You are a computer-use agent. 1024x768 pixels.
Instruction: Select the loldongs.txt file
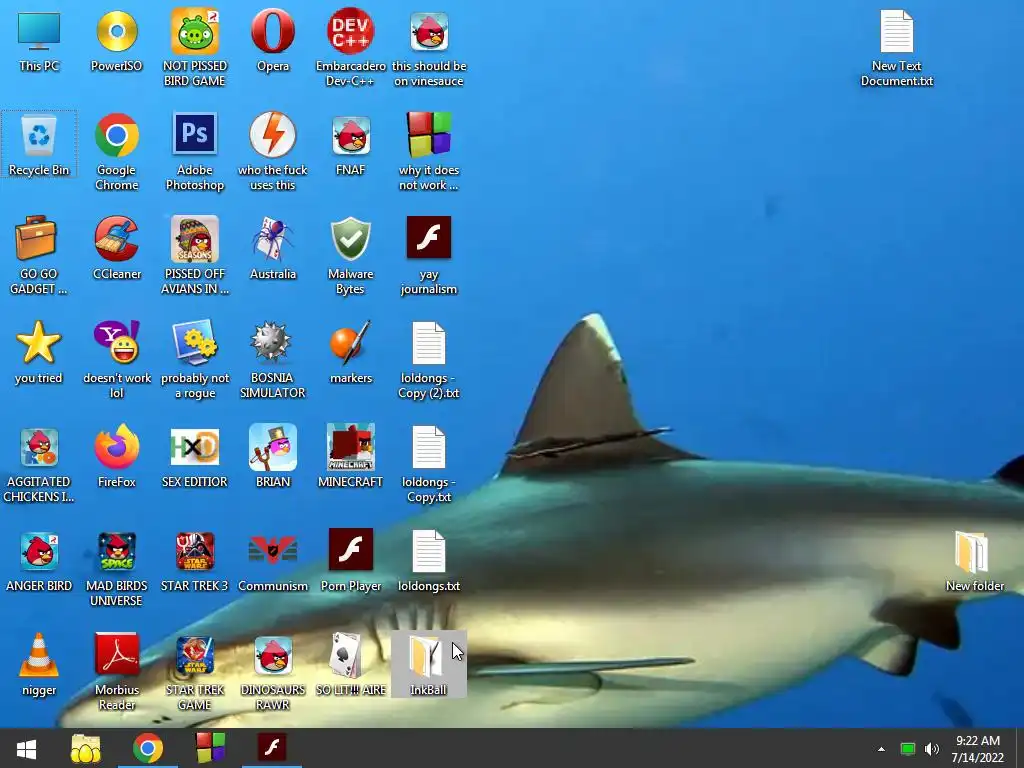[x=429, y=561]
